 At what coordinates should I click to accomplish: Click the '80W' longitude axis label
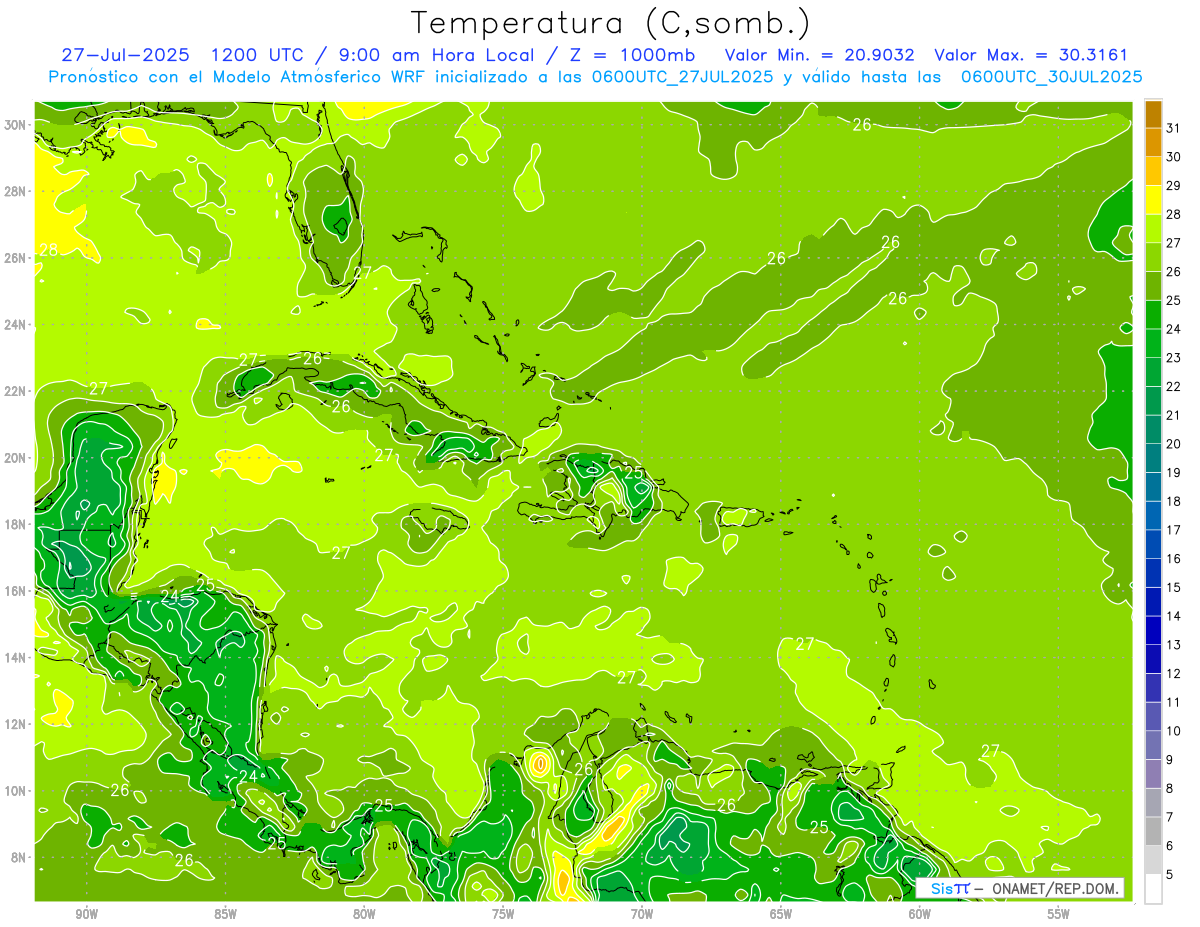[x=364, y=914]
